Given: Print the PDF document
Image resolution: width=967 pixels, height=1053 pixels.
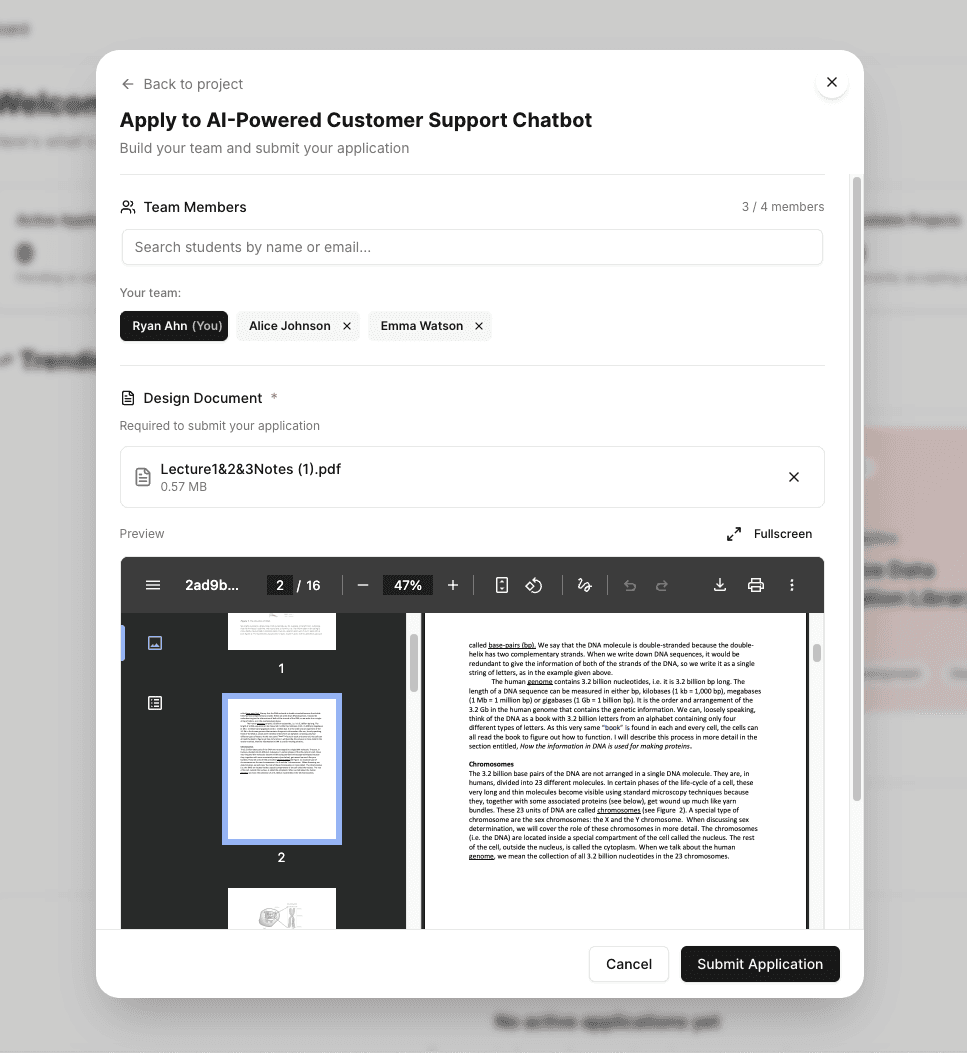Looking at the screenshot, I should [756, 585].
